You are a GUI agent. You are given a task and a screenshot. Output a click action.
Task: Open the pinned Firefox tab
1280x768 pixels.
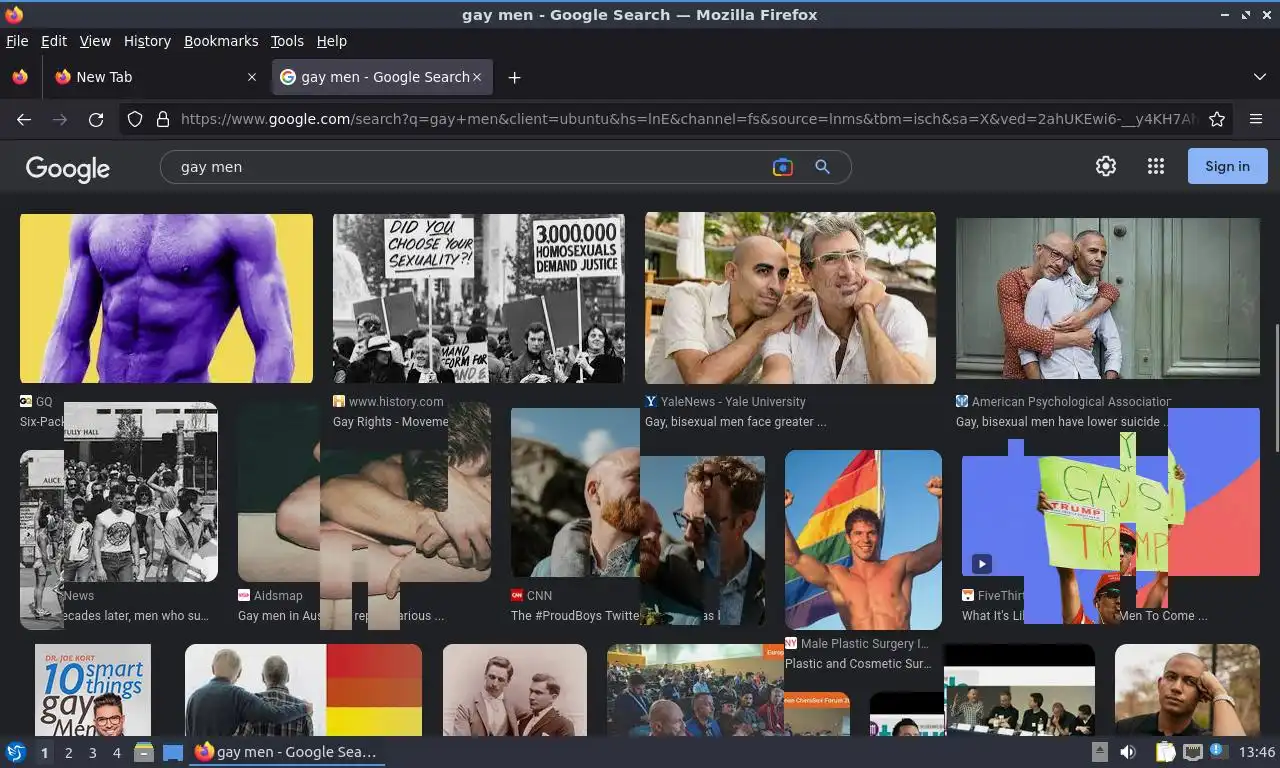(20, 77)
